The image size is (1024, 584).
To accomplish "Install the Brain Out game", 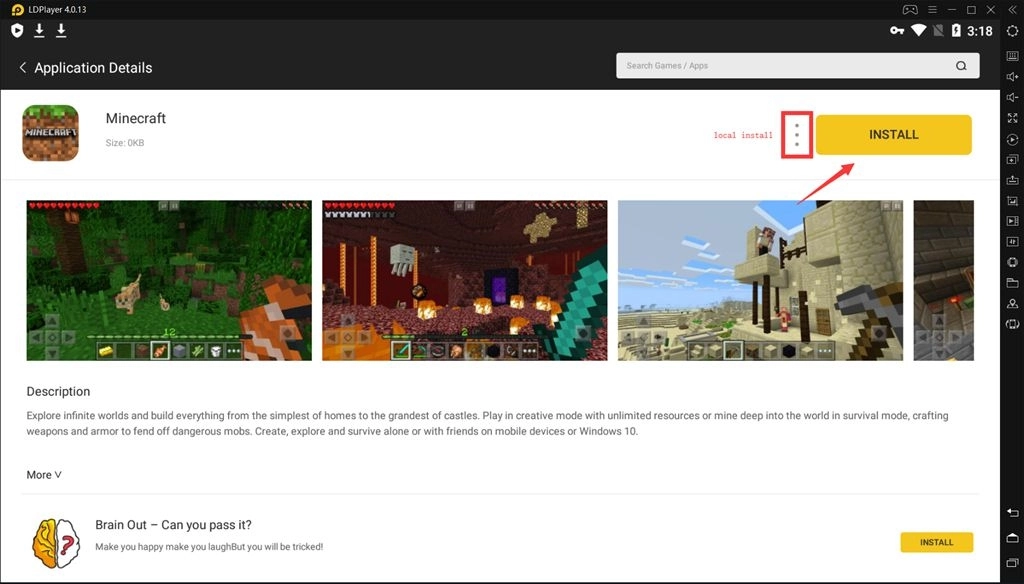I will click(x=936, y=542).
